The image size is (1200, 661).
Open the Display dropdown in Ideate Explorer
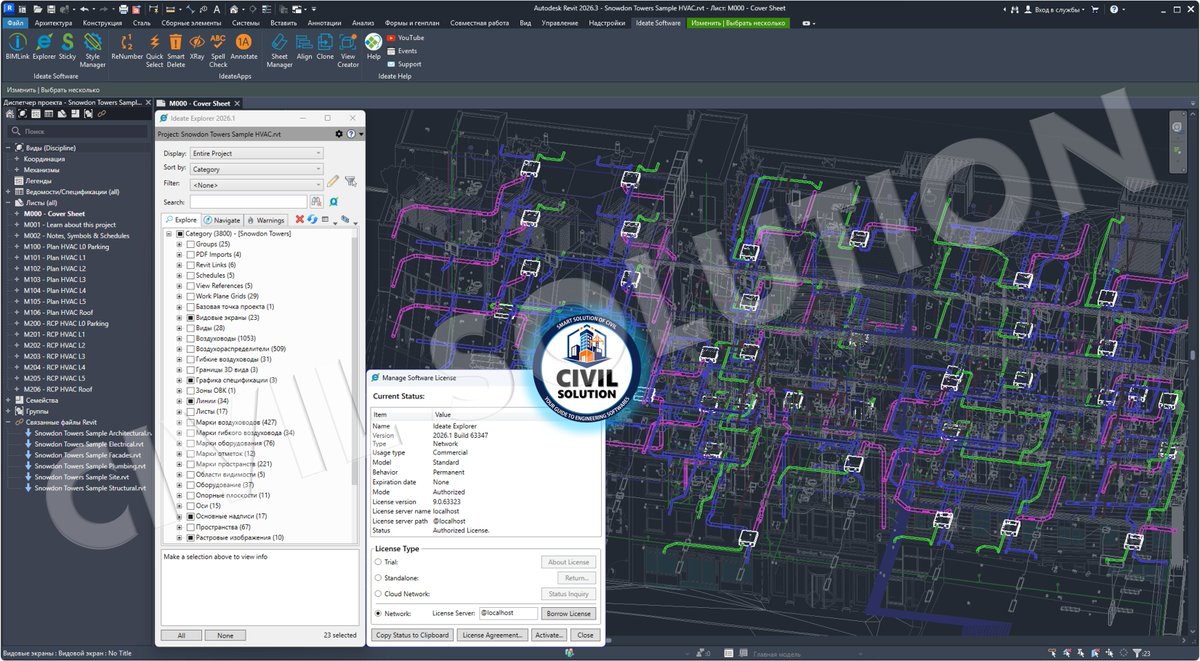point(257,153)
